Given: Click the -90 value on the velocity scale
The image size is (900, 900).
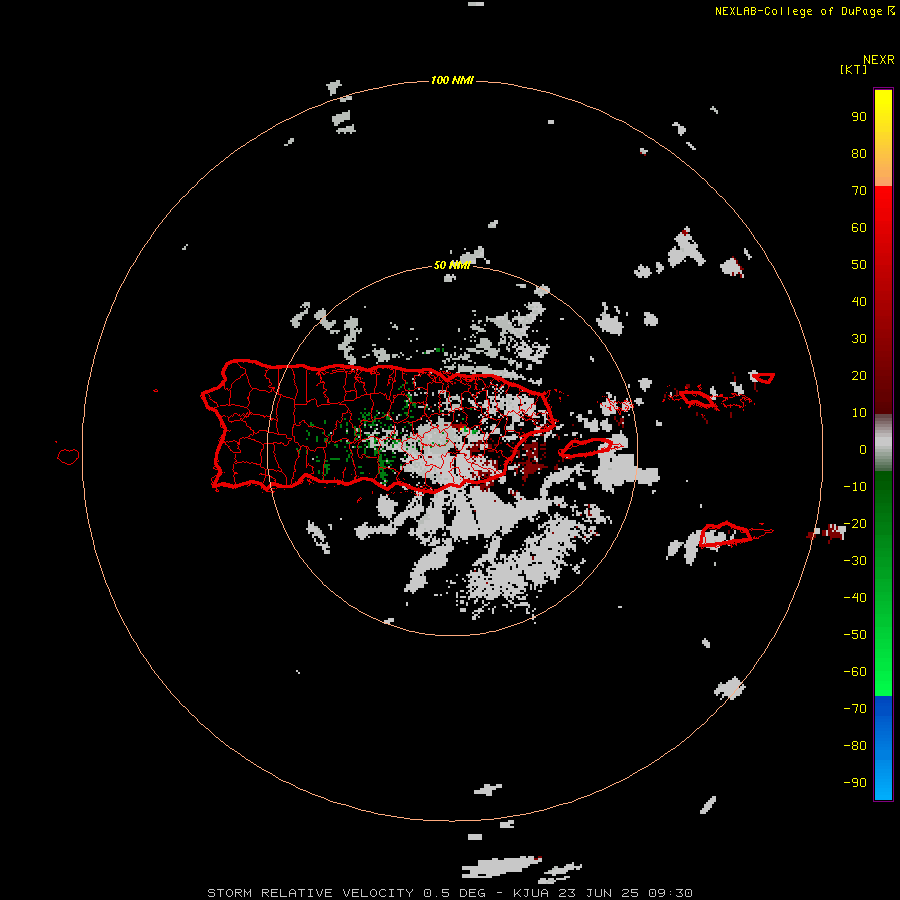Looking at the screenshot, I should 855,783.
